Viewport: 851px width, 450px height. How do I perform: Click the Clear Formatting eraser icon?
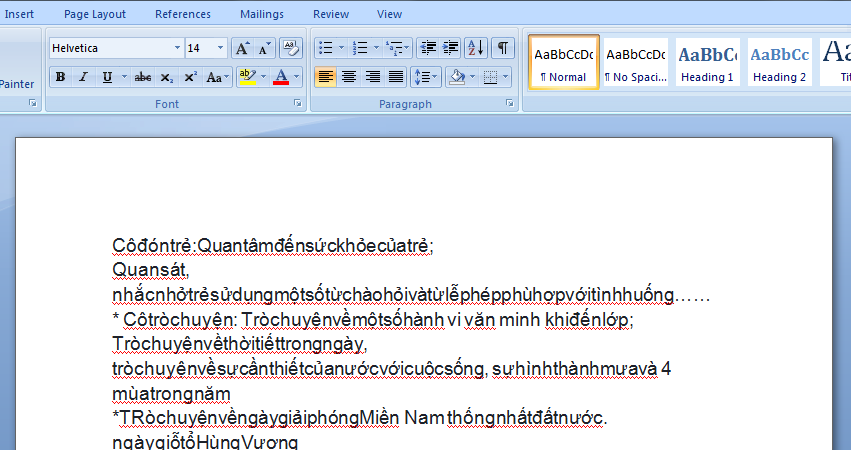pyautogui.click(x=291, y=48)
